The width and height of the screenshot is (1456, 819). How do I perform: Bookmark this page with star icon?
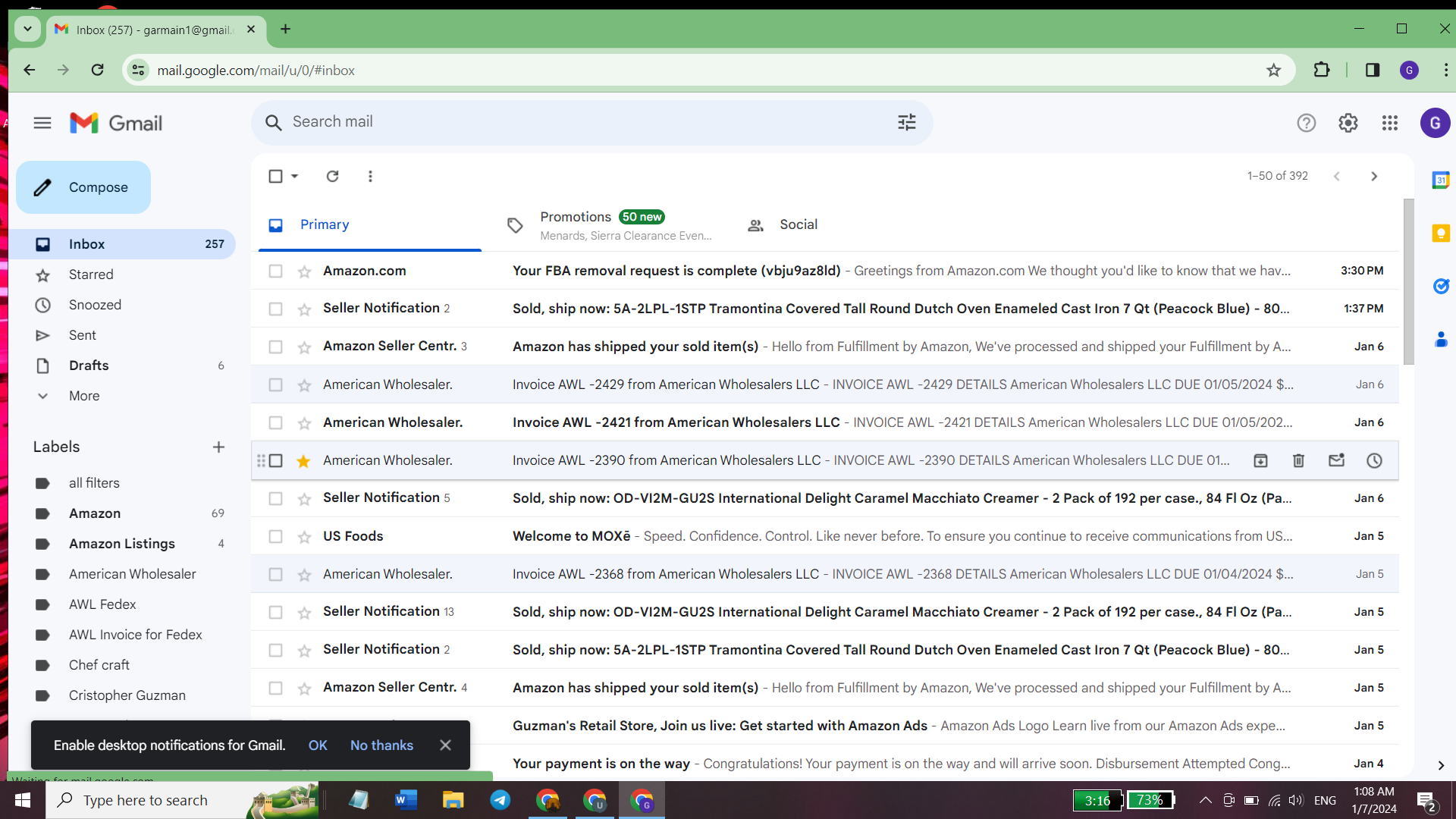click(1273, 71)
